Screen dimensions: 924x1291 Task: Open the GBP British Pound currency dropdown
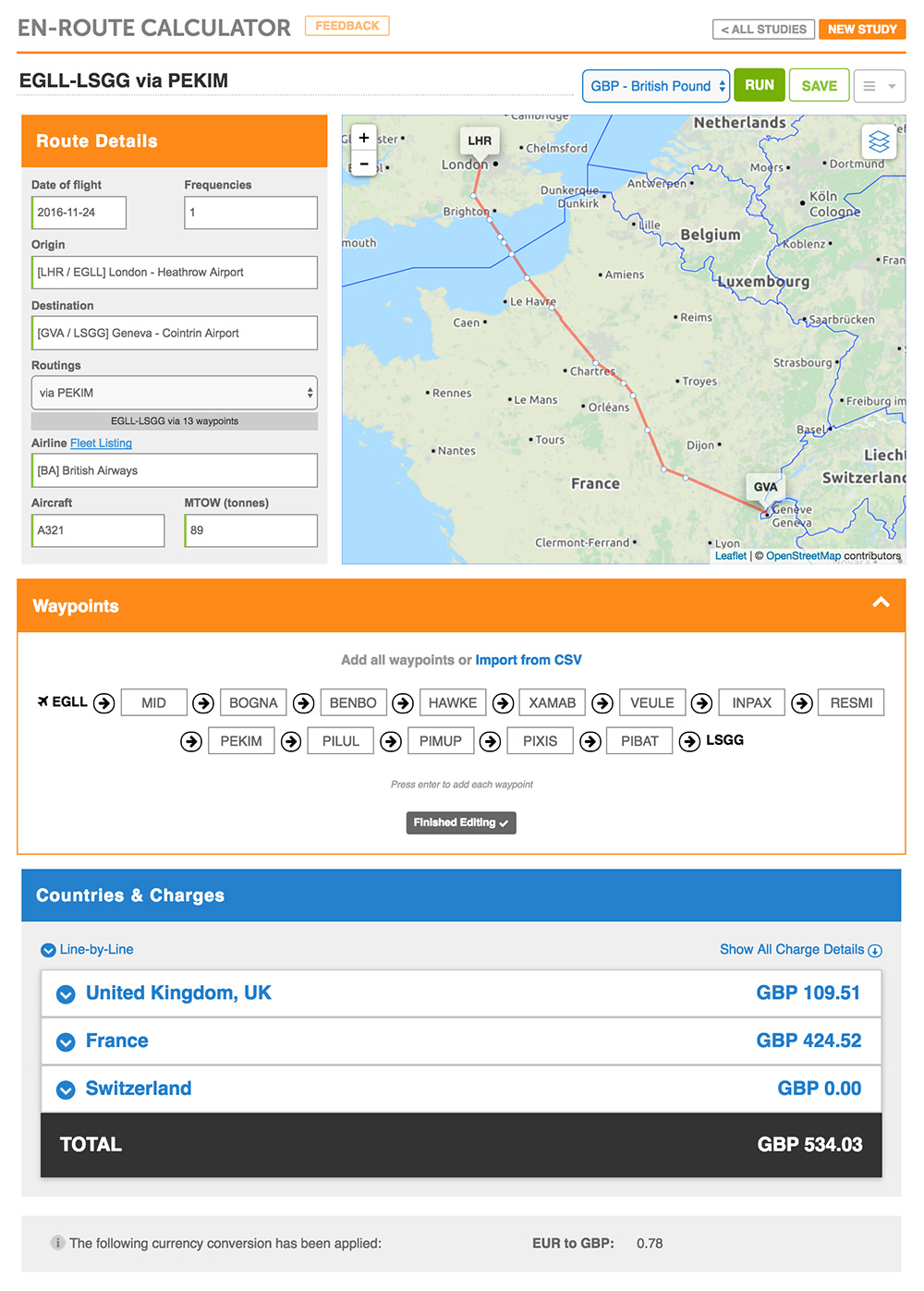(x=655, y=85)
